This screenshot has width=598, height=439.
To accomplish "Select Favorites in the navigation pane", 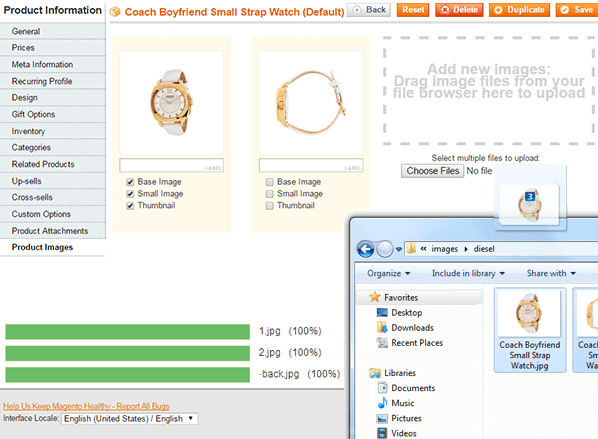I will 419,297.
